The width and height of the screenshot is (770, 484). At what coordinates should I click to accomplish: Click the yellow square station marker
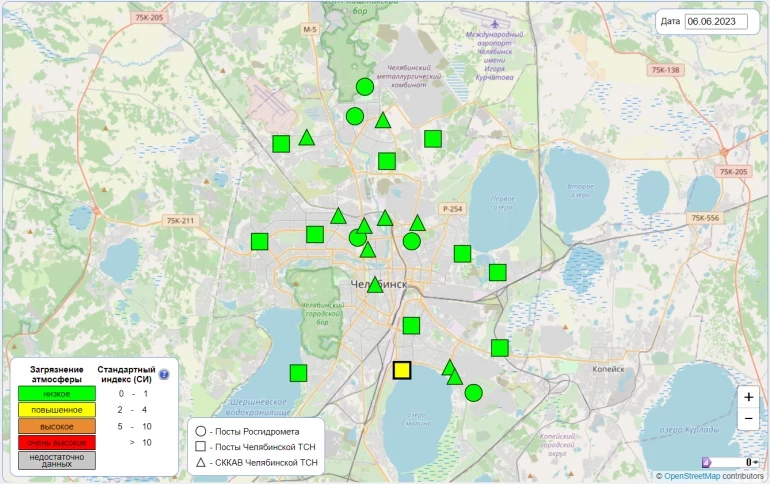point(402,370)
